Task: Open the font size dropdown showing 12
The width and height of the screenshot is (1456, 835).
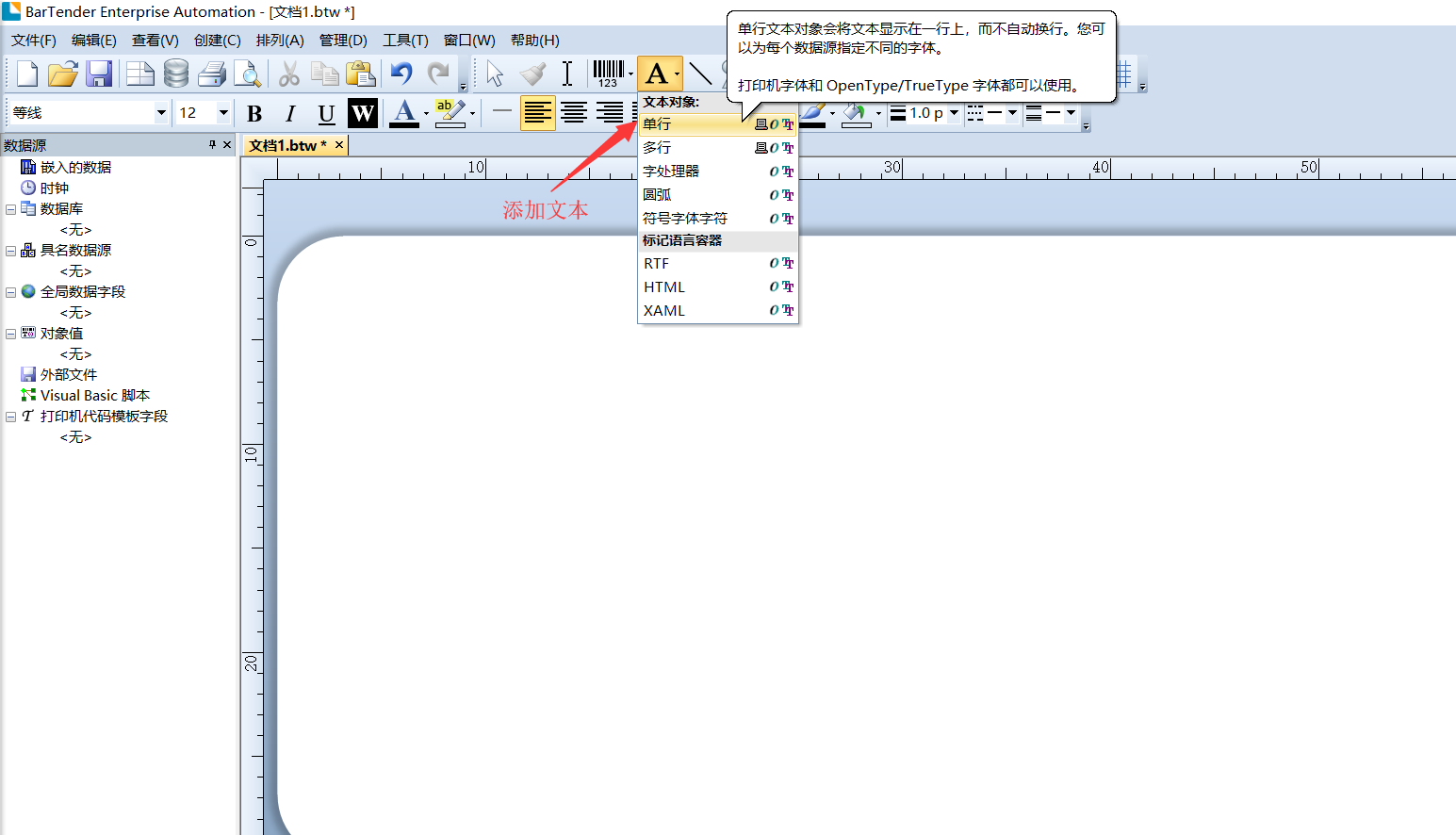Action: [223, 113]
